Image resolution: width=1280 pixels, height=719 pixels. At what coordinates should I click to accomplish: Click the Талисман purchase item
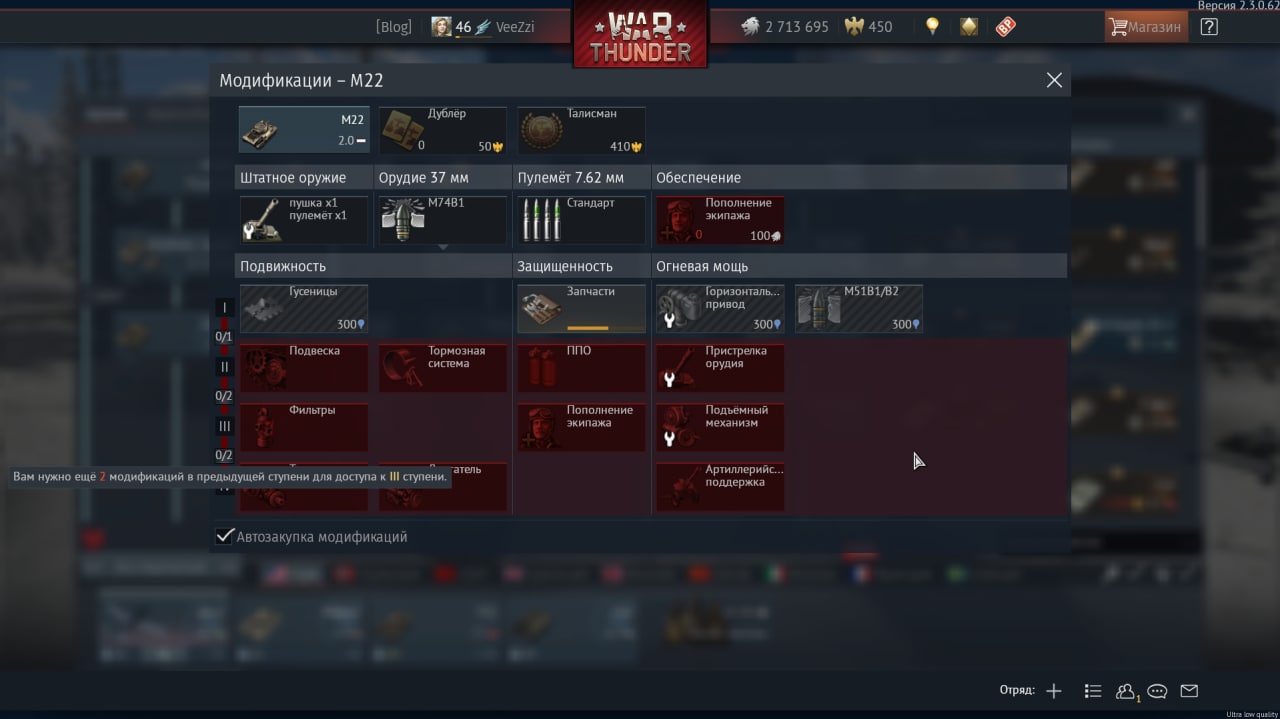[x=581, y=130]
